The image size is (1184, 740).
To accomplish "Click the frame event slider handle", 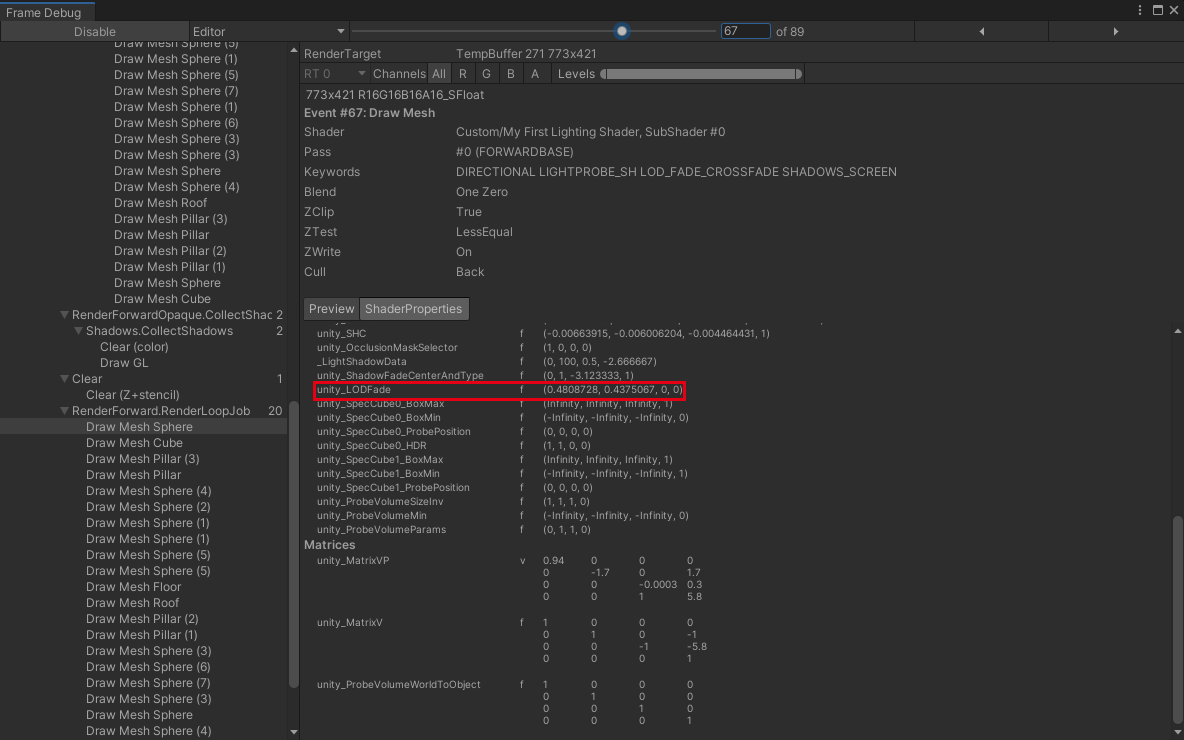I will pos(621,31).
